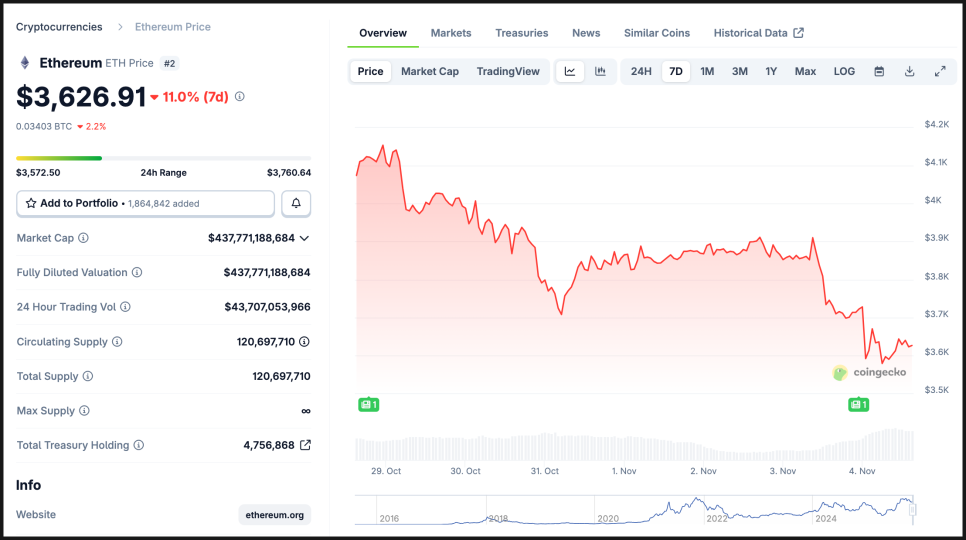Visit the ethereum.org website link

tap(275, 515)
